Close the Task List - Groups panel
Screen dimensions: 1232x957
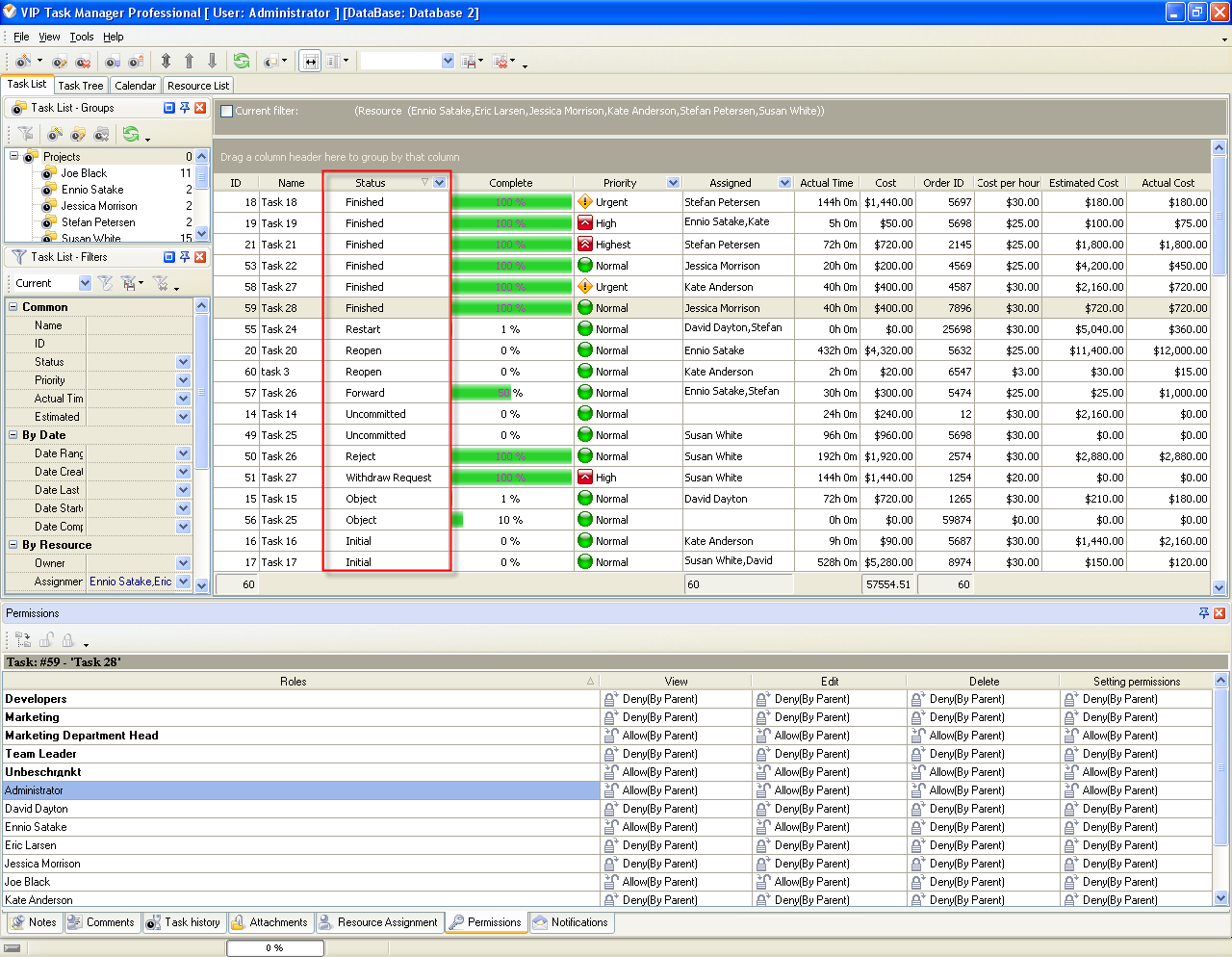200,108
